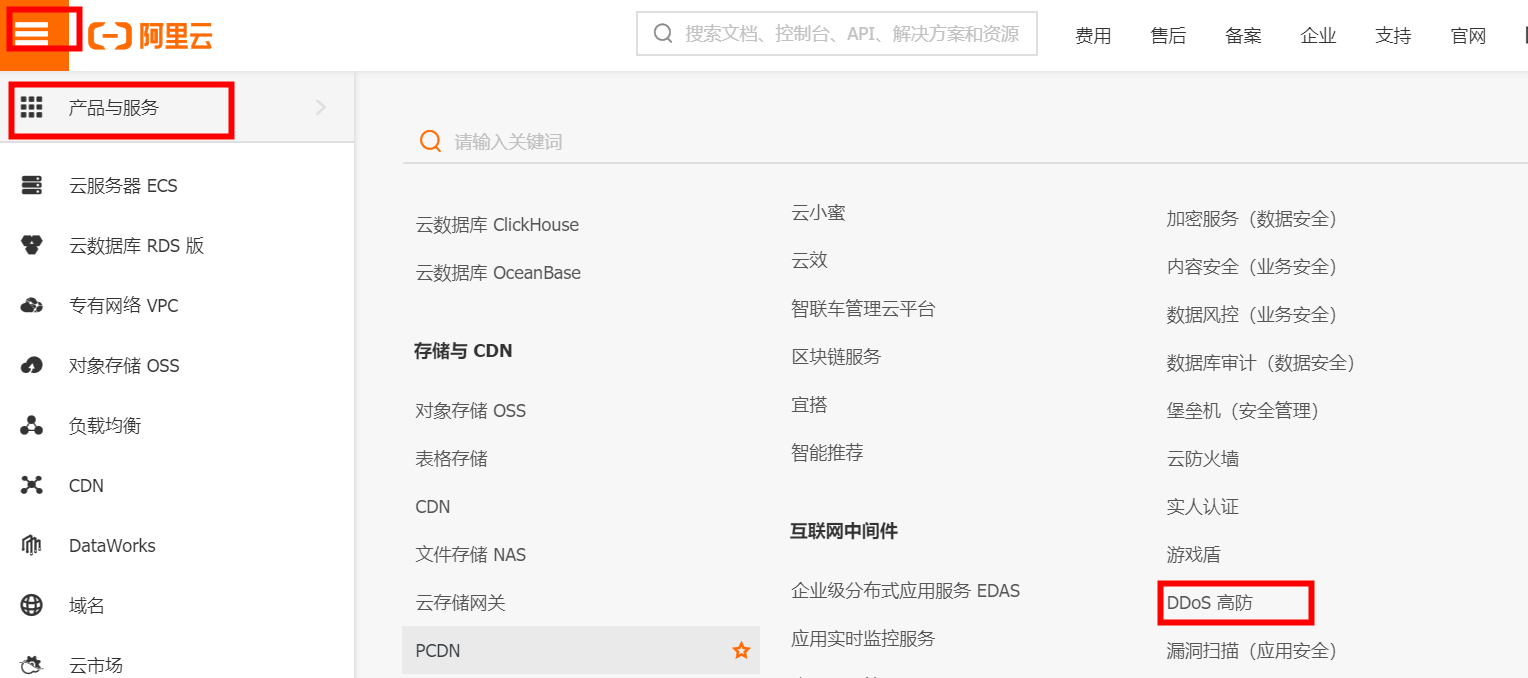Open DataWorks in the sidebar
This screenshot has width=1528, height=678.
click(112, 546)
